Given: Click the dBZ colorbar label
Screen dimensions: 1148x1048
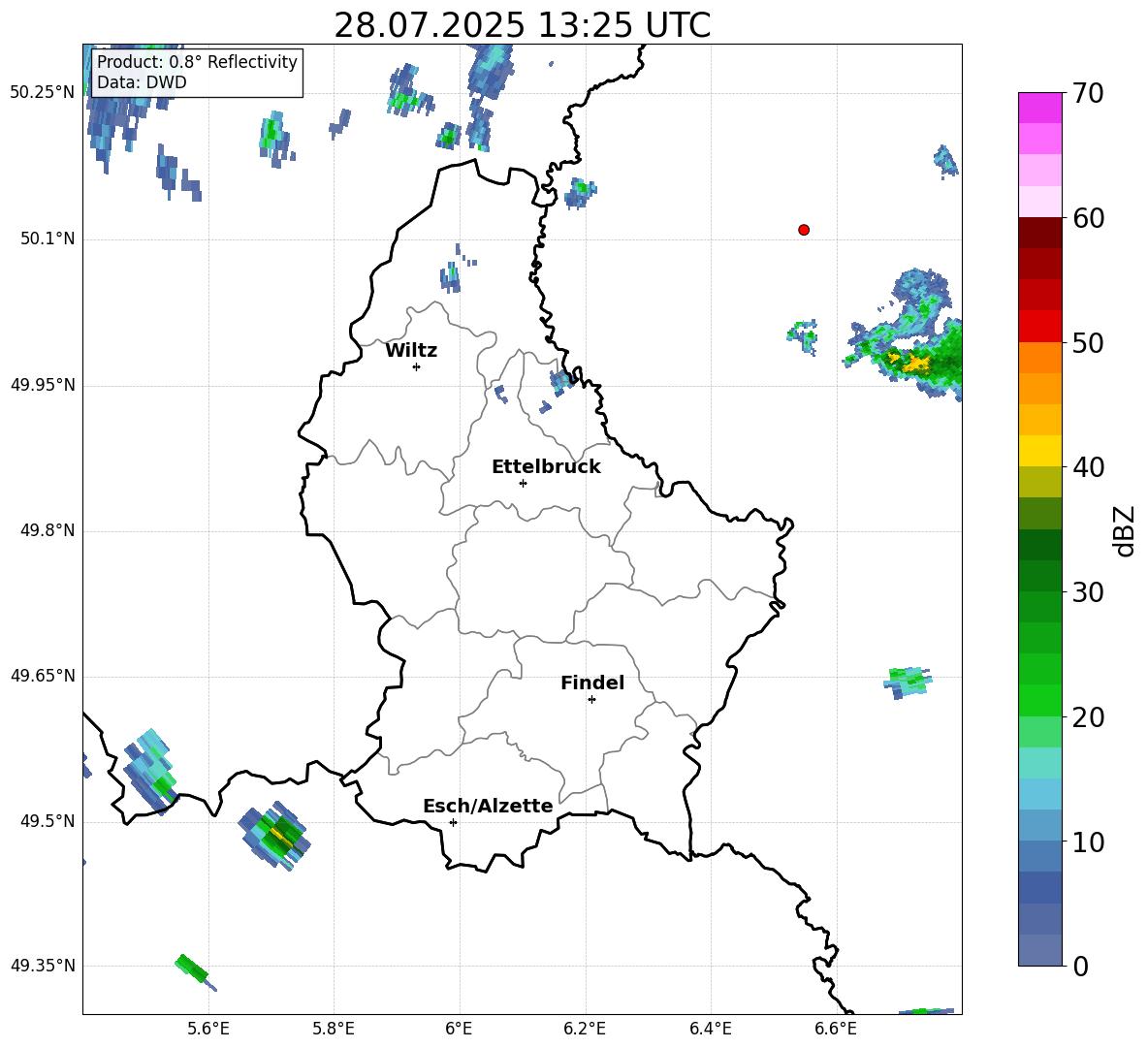Looking at the screenshot, I should tap(1123, 530).
